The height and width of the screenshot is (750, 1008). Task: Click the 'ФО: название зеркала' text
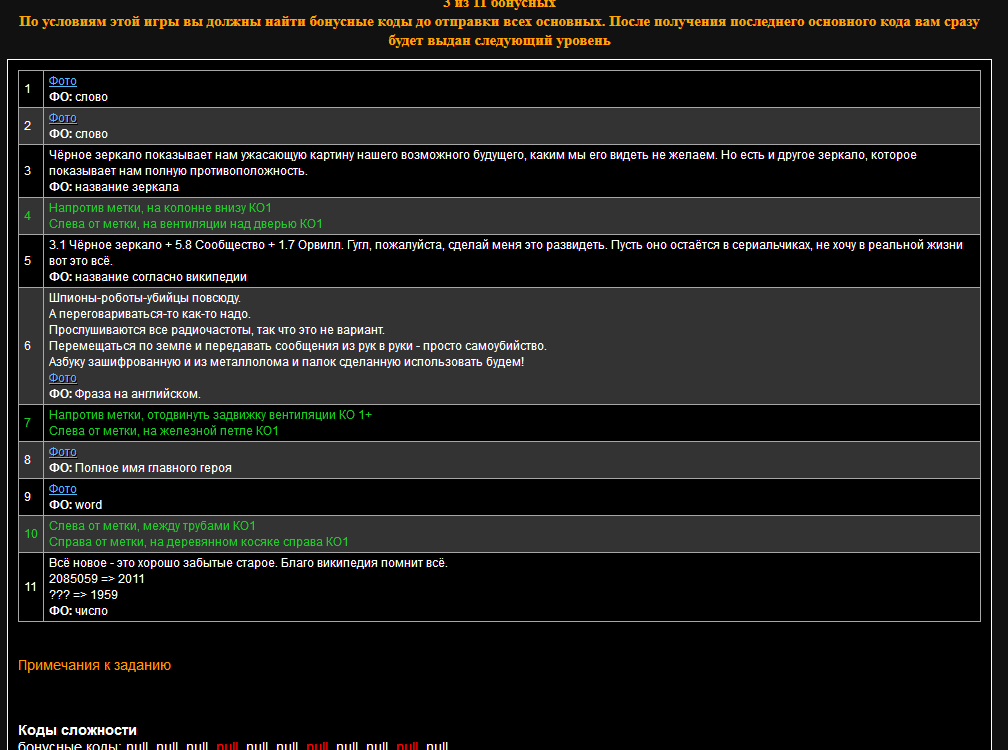[114, 186]
